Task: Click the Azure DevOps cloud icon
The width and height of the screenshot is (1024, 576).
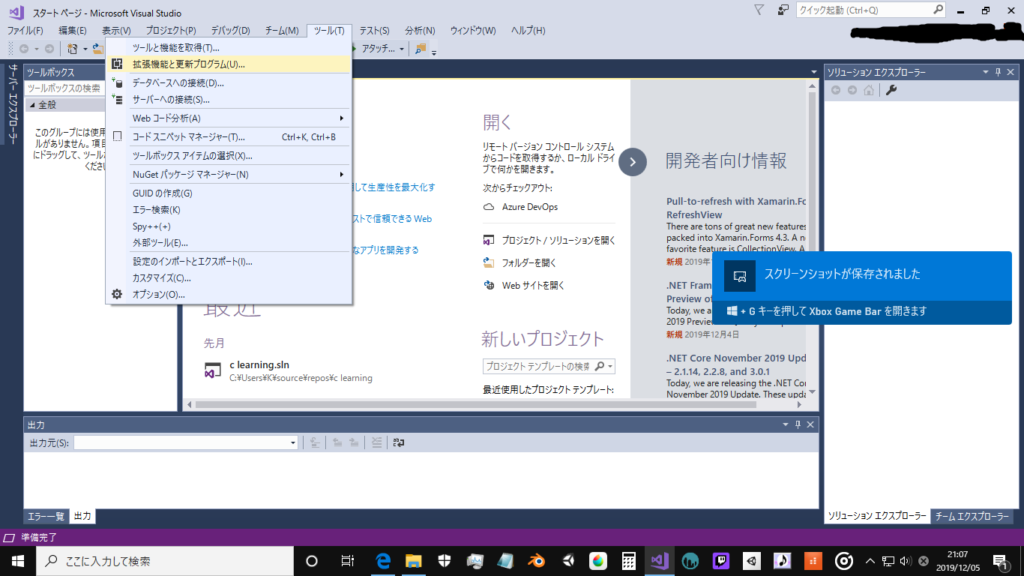Action: pyautogui.click(x=488, y=207)
